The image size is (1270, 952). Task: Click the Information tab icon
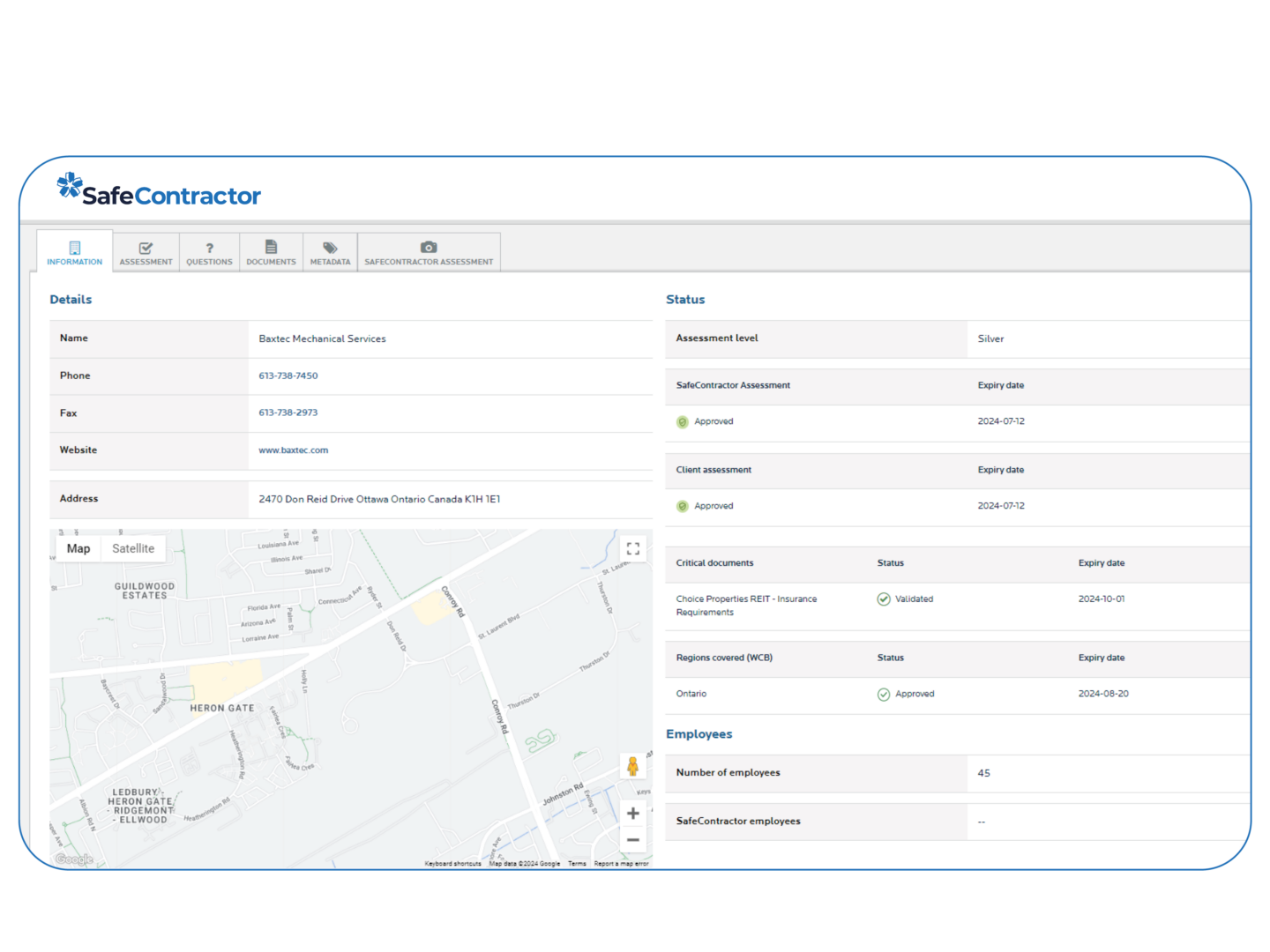click(75, 249)
